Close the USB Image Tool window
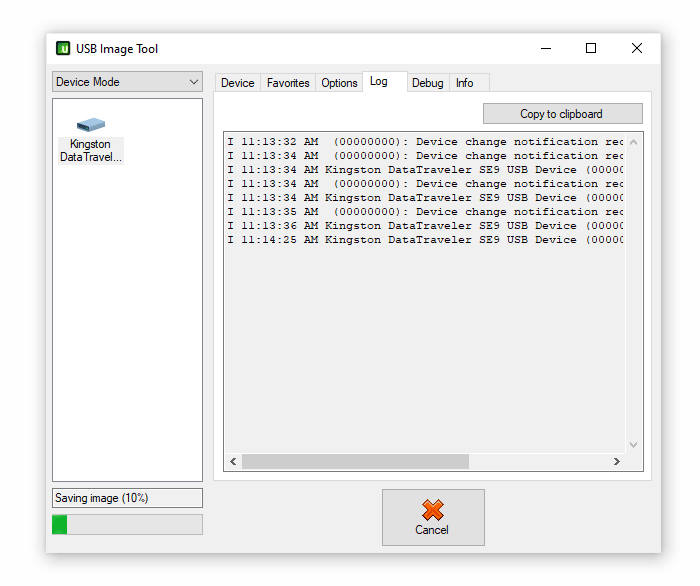 coord(637,48)
